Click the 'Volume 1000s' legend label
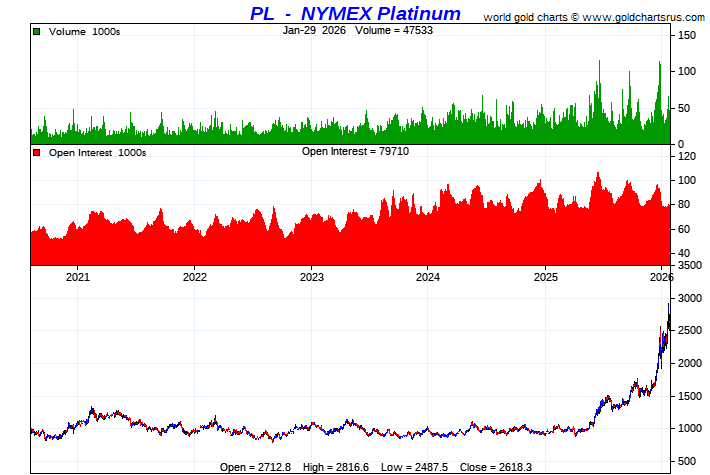The width and height of the screenshot is (710, 475). (84, 32)
